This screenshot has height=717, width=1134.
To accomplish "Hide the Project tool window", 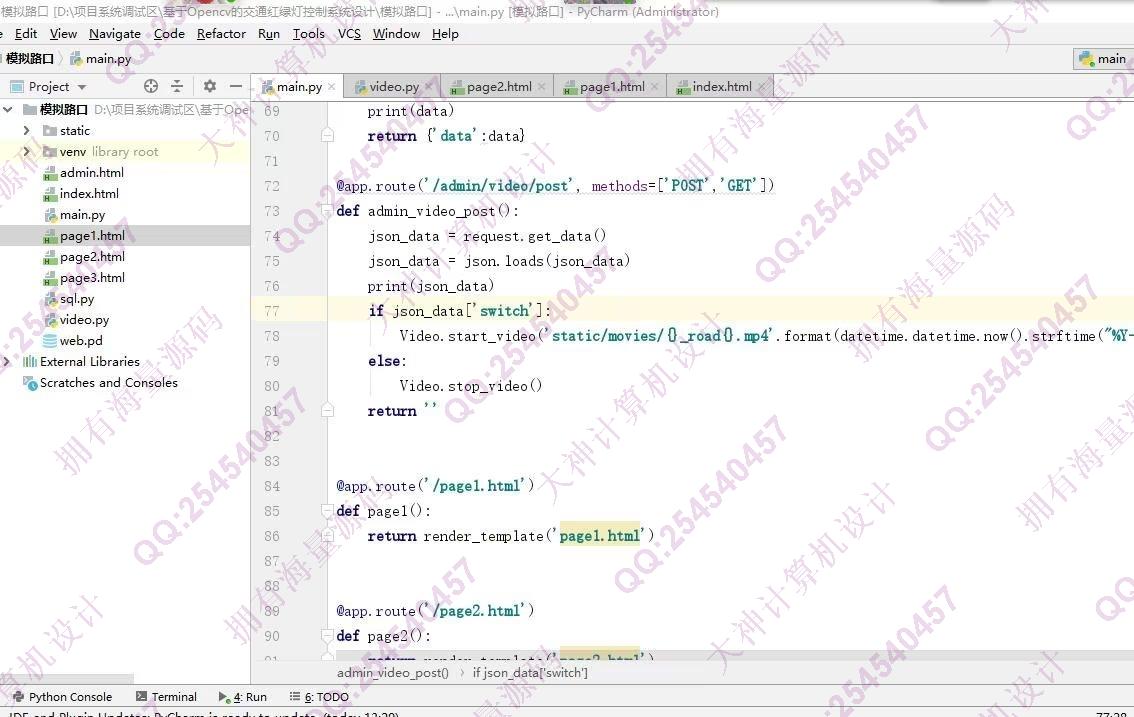I will (236, 86).
